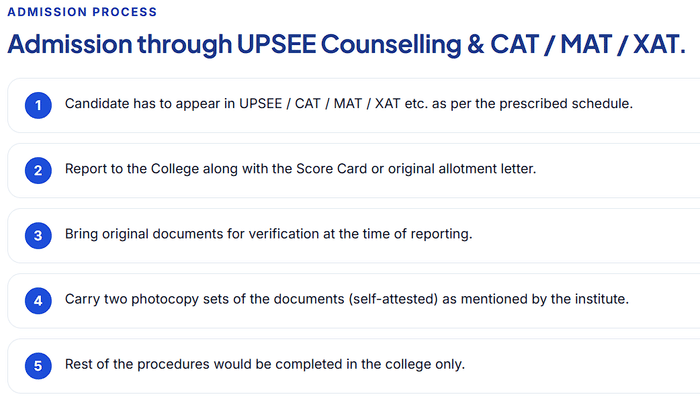Click the number 4 step badge
Viewport: 700px width, 411px height.
(38, 301)
